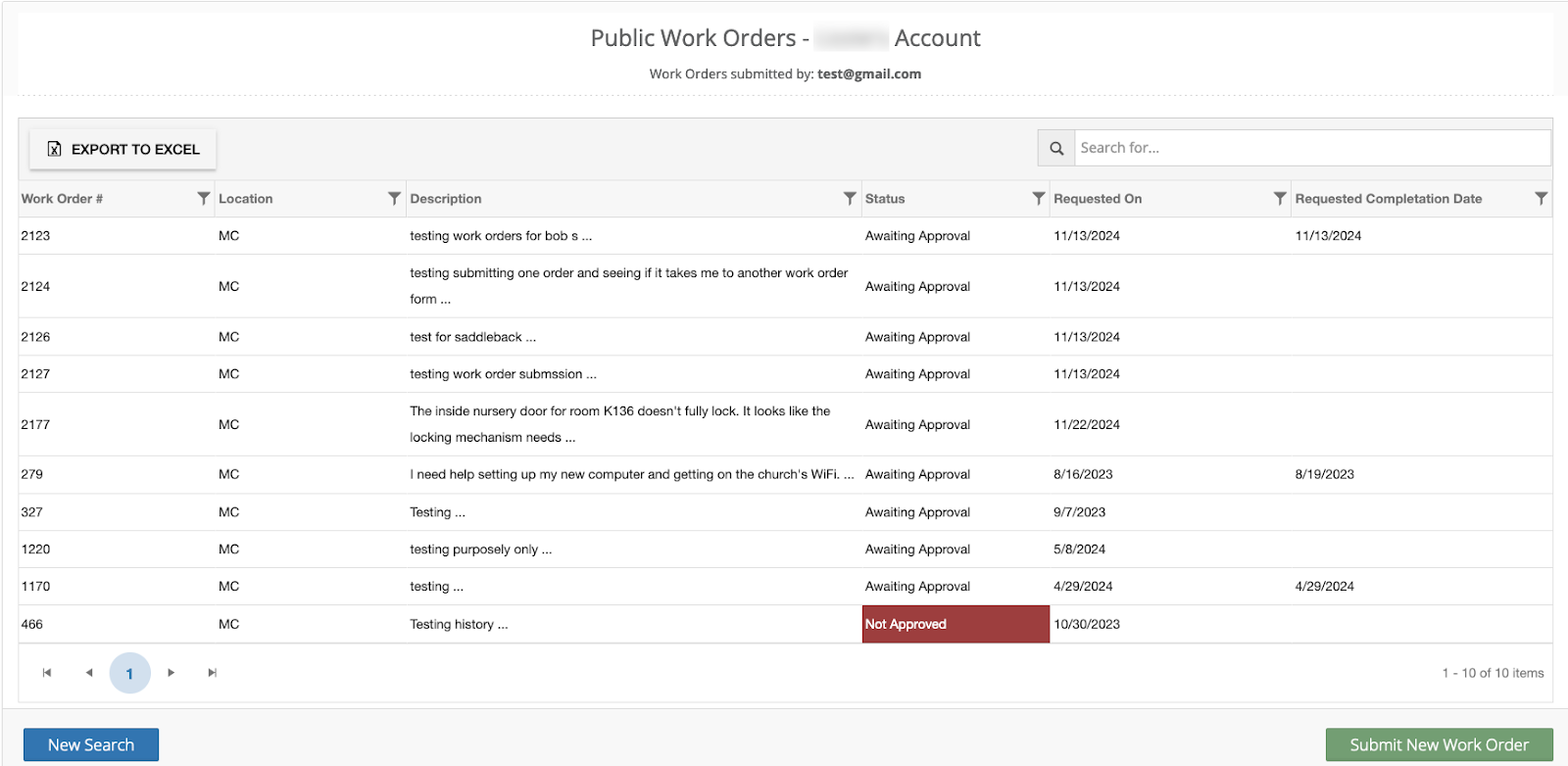Jump to the last page
This screenshot has height=766, width=1568.
click(213, 673)
